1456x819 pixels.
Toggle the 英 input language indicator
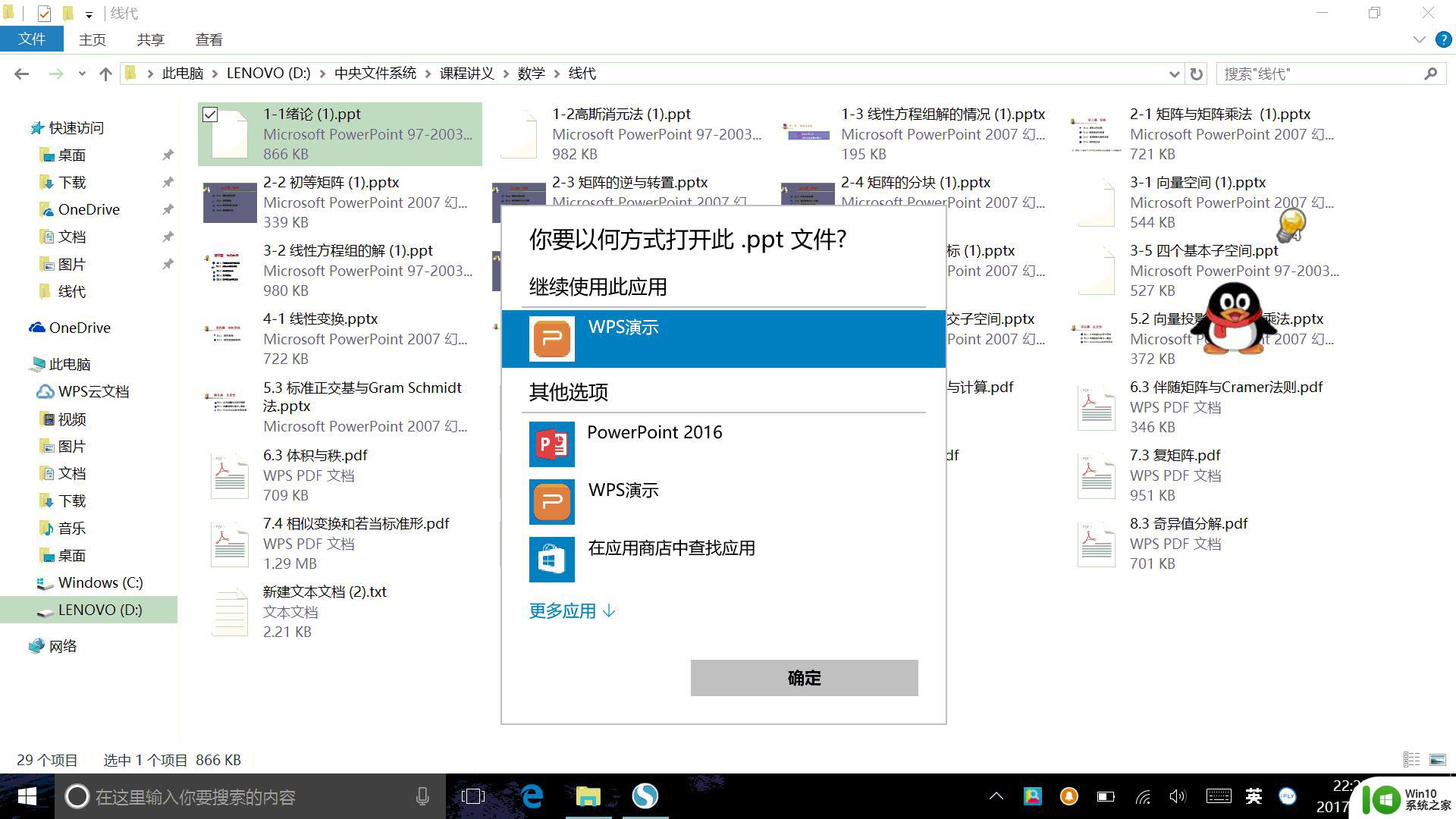1254,796
